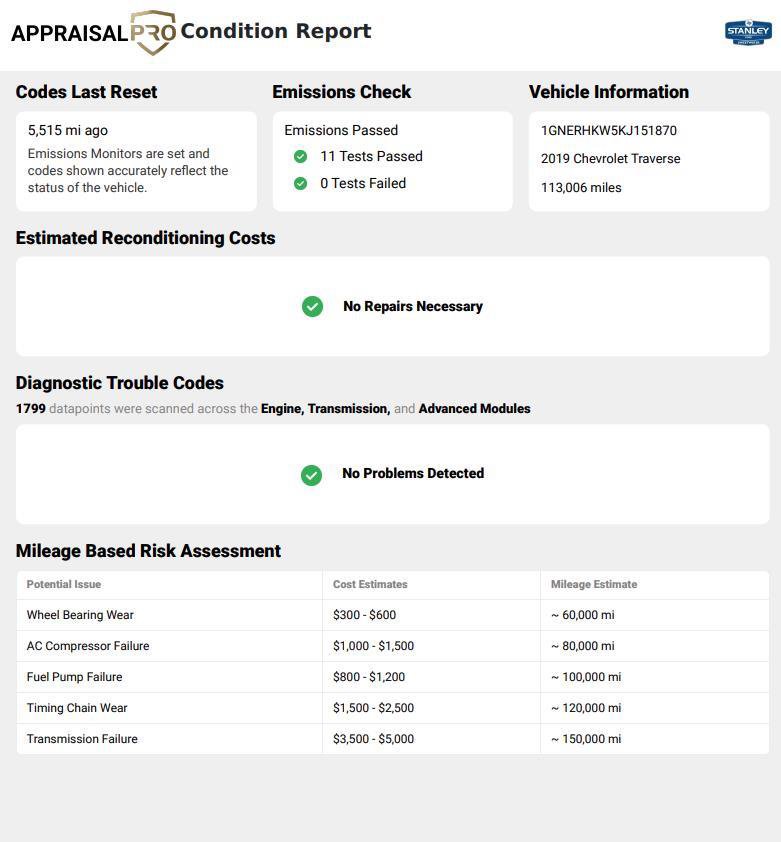The height and width of the screenshot is (842, 781).
Task: Click the Stanley dealership badge logo
Action: click(748, 32)
